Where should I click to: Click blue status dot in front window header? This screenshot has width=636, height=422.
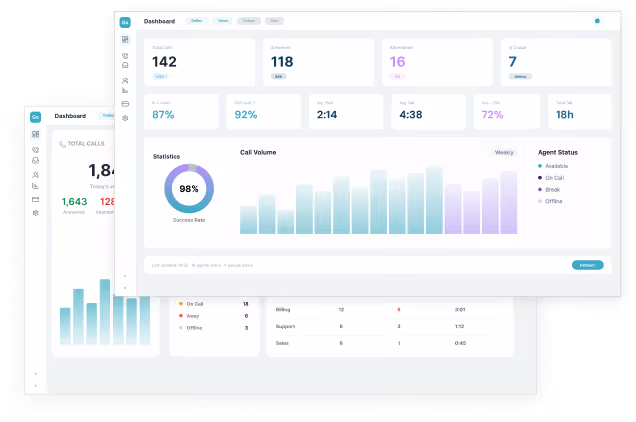(x=597, y=21)
